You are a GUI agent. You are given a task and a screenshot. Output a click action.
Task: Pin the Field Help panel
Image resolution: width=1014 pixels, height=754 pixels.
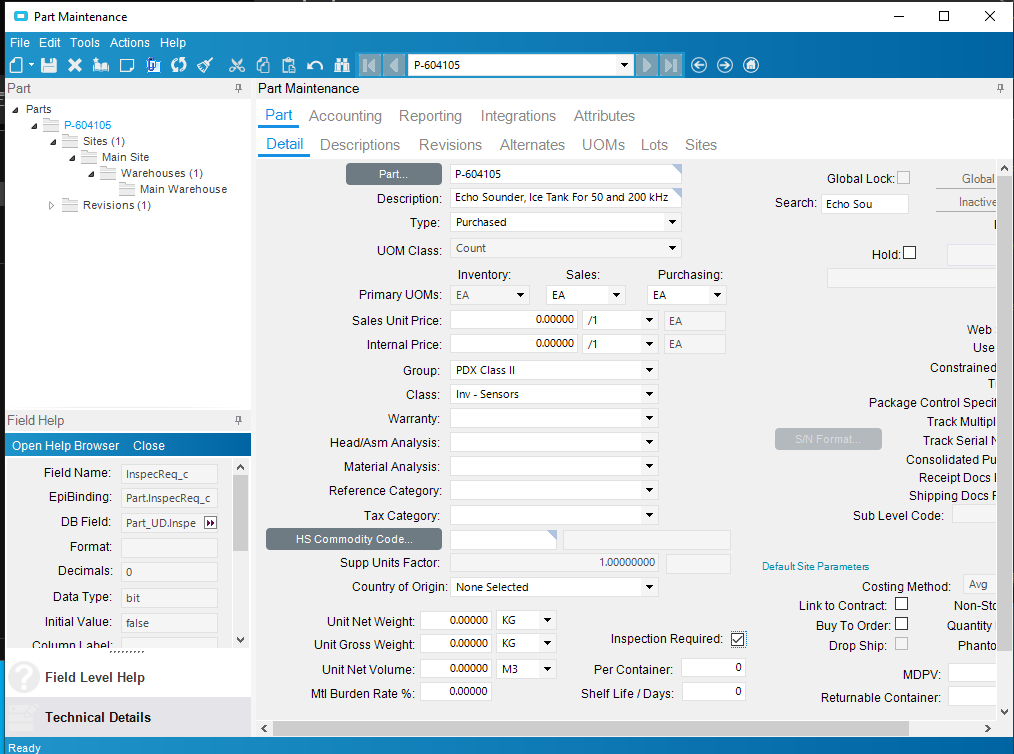[x=239, y=420]
